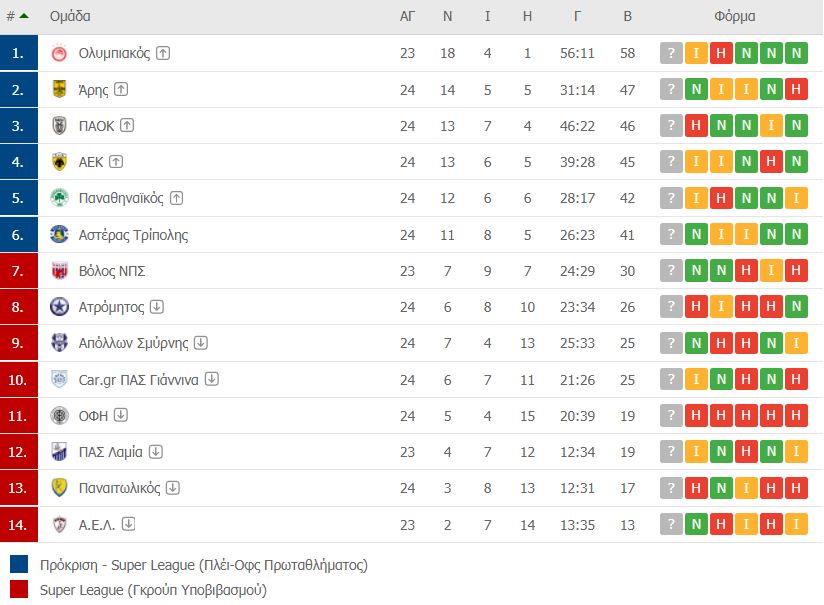This screenshot has width=824, height=605.
Task: Click the Παναιτωλικός yellow crest icon
Action: pyautogui.click(x=59, y=488)
